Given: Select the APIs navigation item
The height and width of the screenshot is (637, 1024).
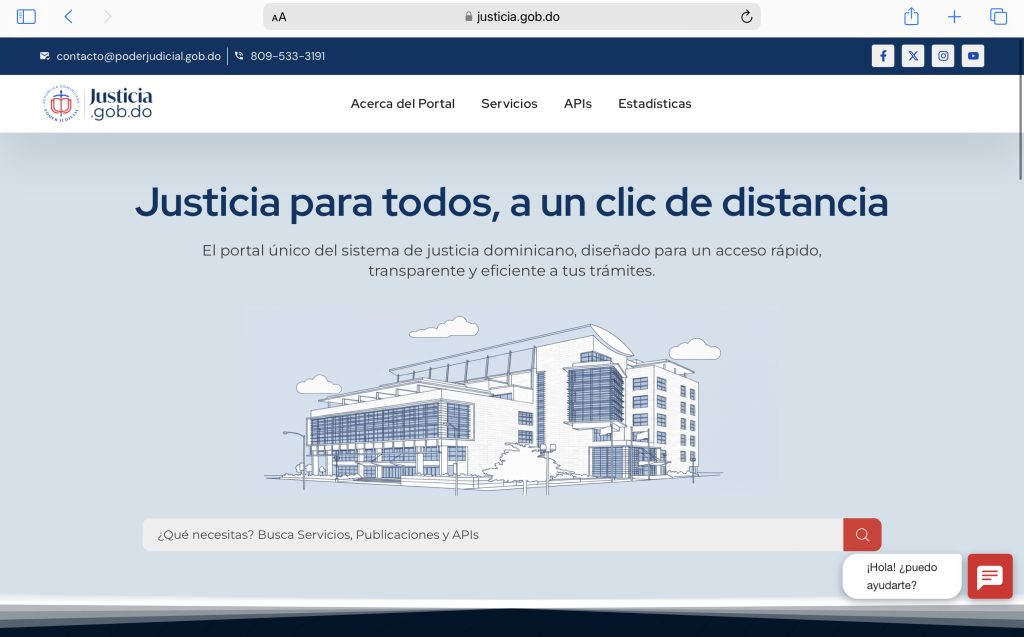Looking at the screenshot, I should 577,104.
